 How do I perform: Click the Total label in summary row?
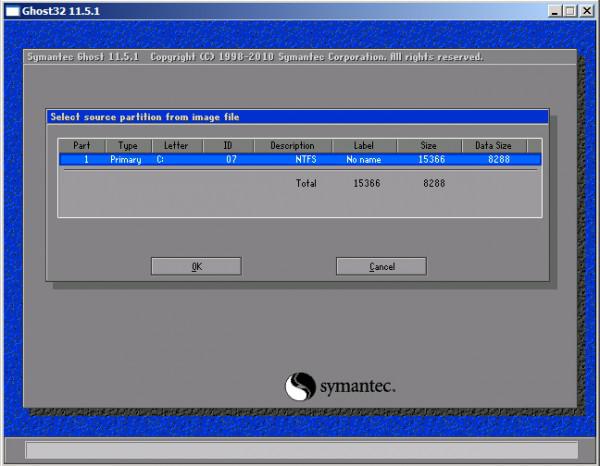tap(306, 184)
